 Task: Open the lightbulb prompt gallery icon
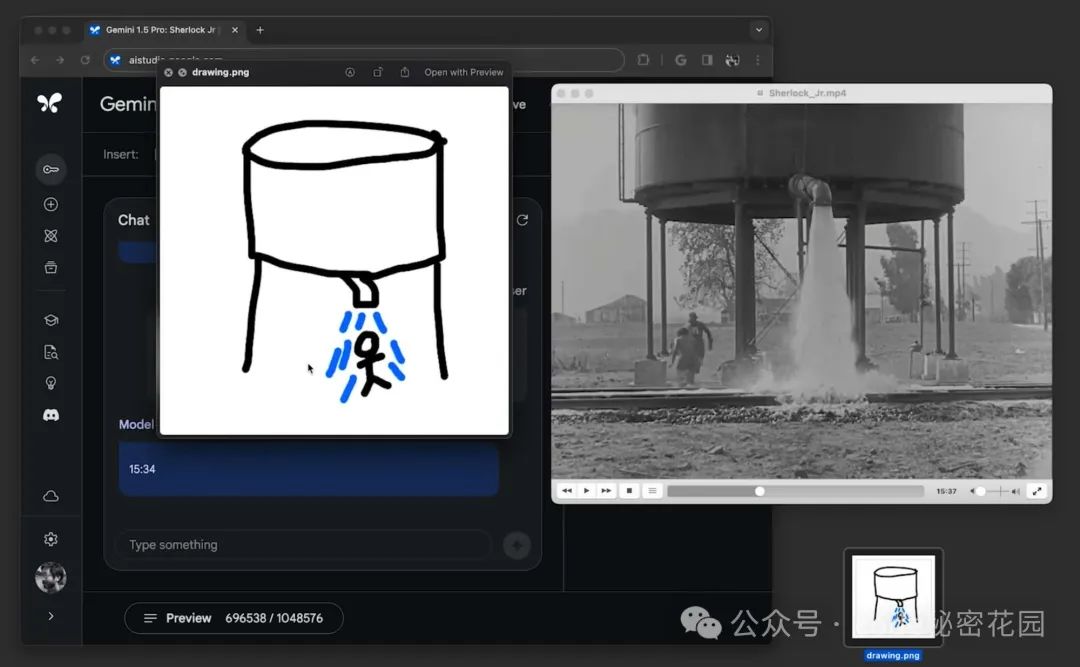(x=51, y=383)
